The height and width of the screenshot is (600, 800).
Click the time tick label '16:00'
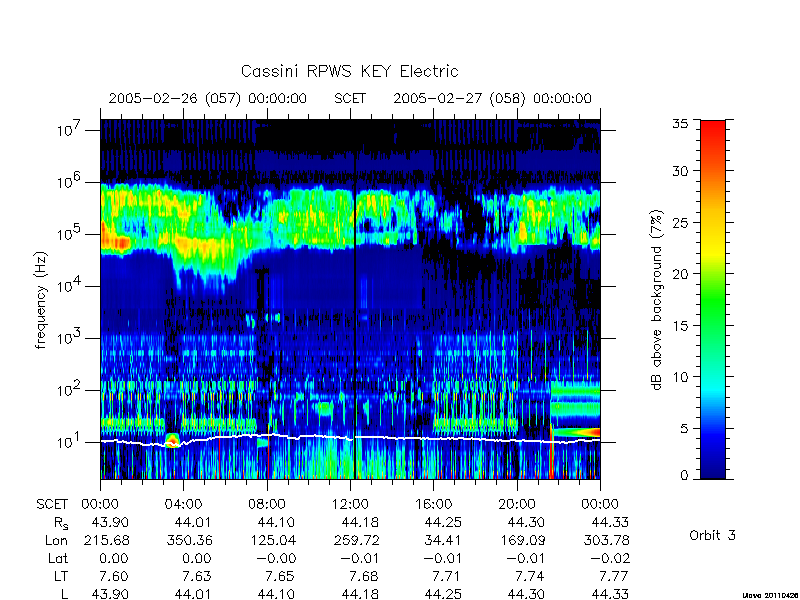coord(433,505)
